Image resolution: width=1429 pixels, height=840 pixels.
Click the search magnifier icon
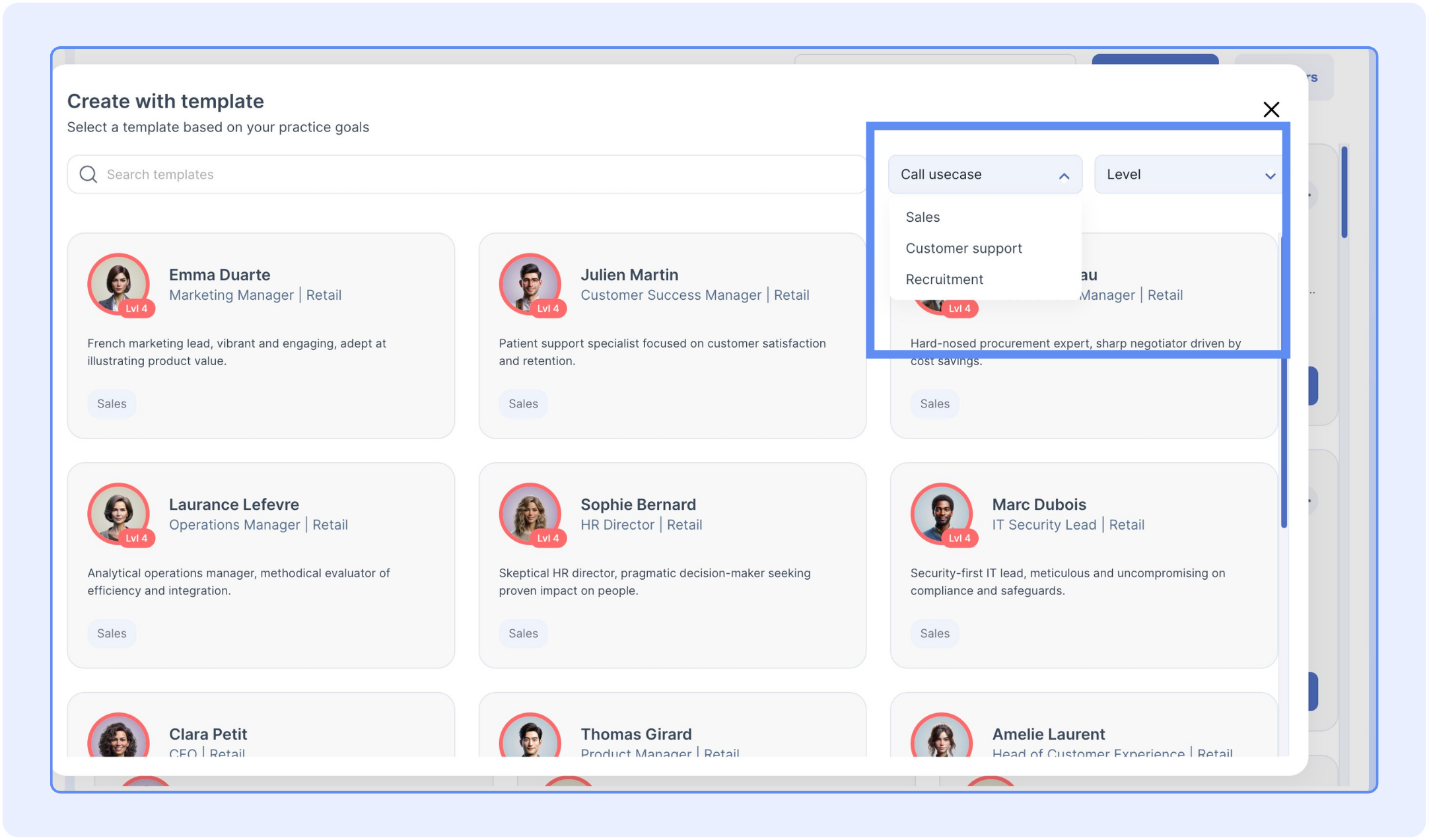(x=88, y=174)
